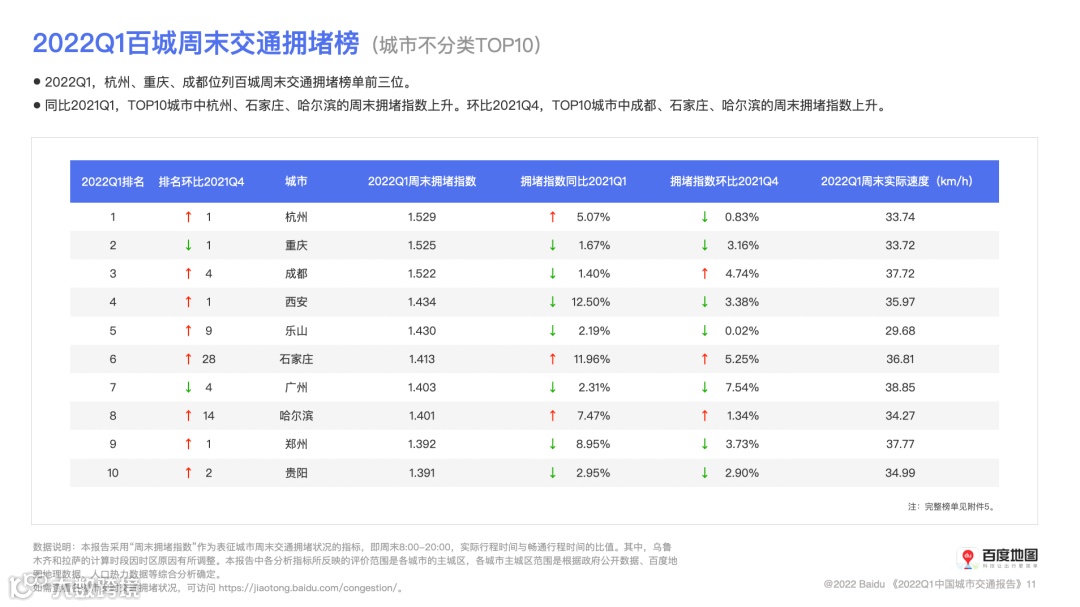Click red up arrow in 杭州 rank-change cell
Image resolution: width=1080 pixels, height=607 pixels.
pos(188,217)
